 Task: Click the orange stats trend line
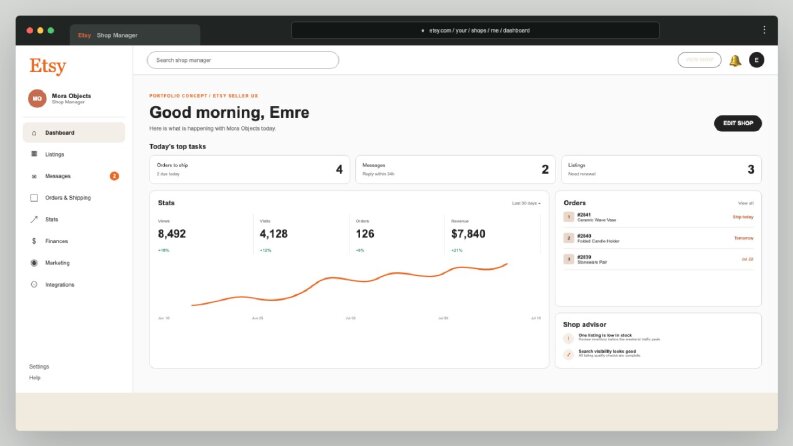(349, 280)
